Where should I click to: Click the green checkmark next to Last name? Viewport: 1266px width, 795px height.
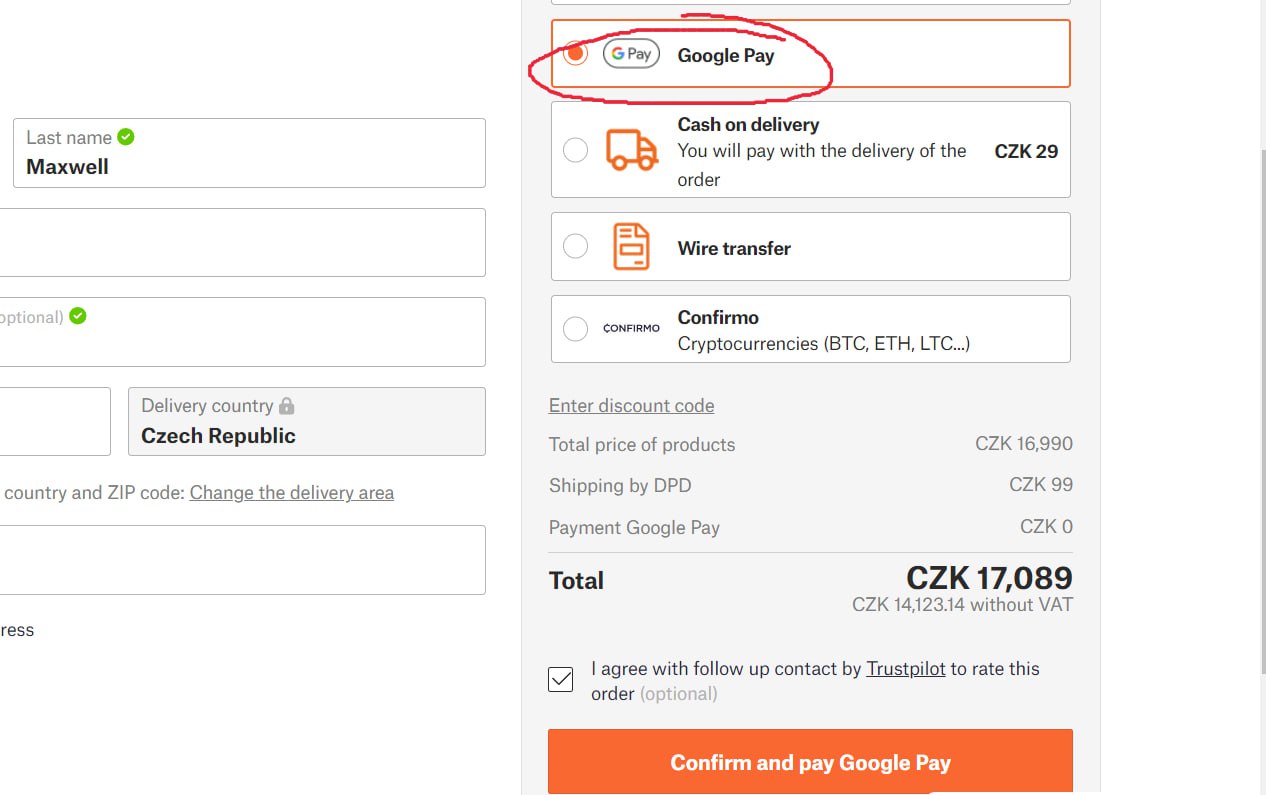point(126,137)
